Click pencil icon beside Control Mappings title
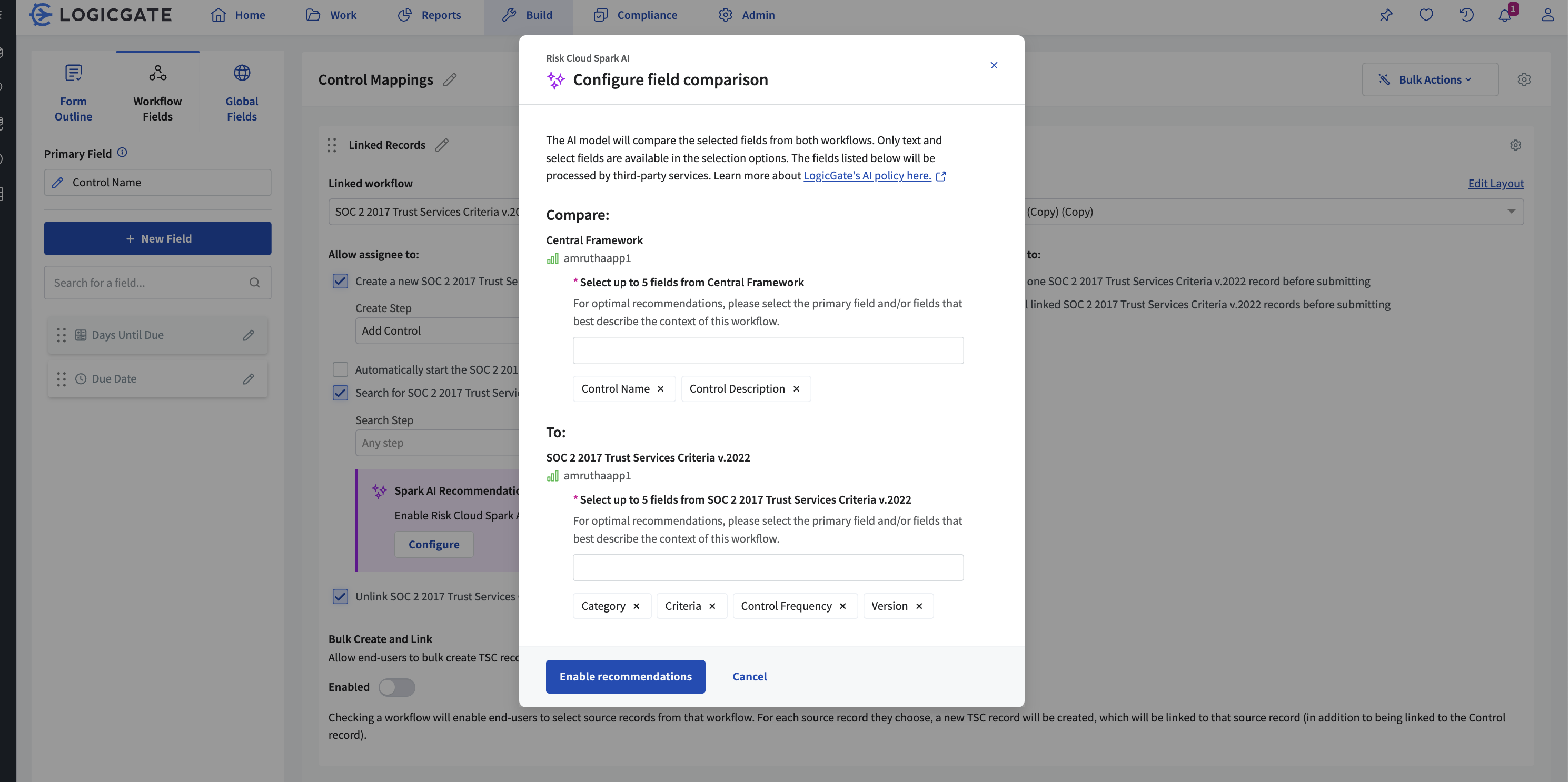Screen dimensions: 1568x782 pos(450,79)
